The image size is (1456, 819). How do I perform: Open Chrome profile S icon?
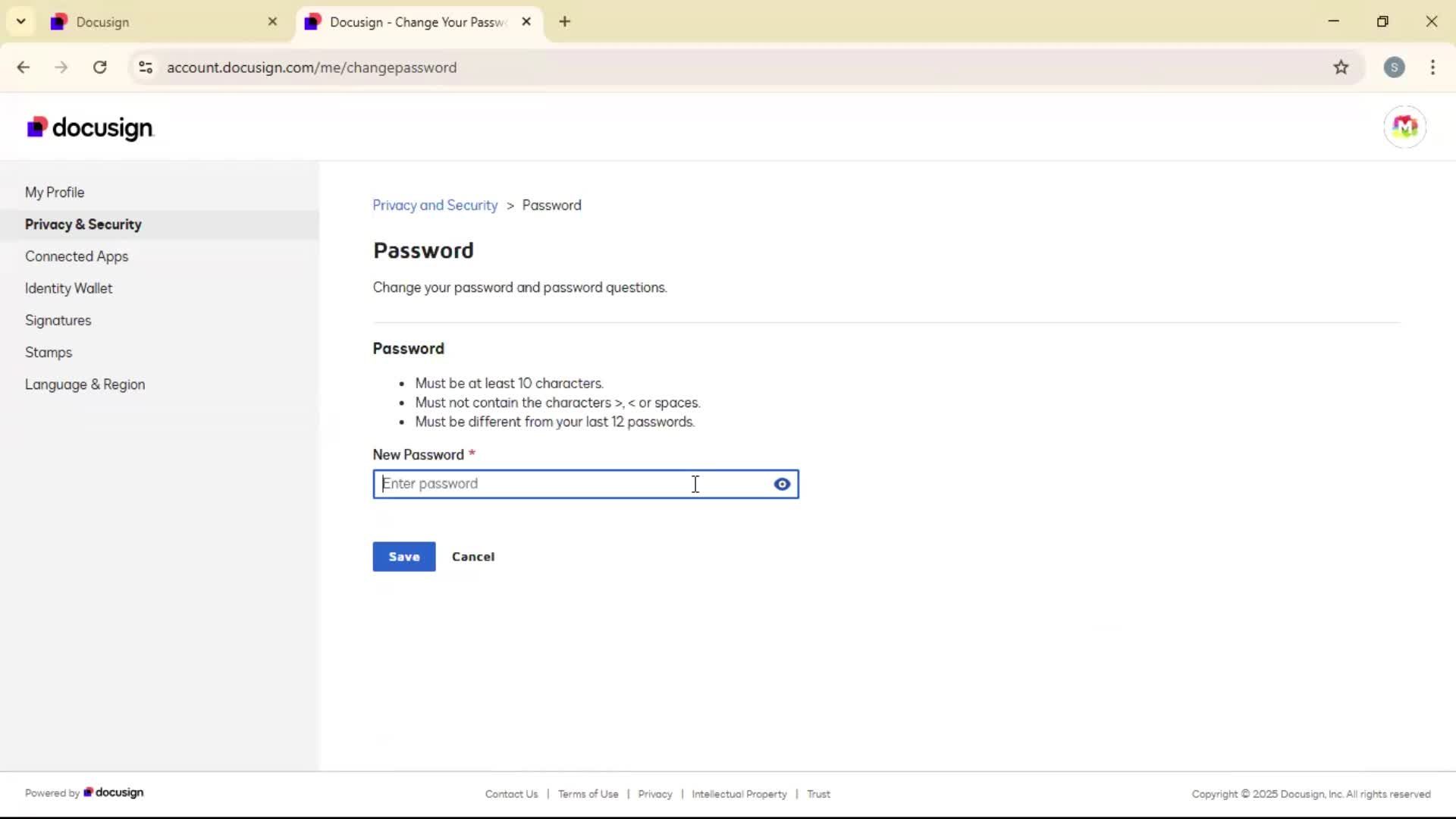tap(1394, 67)
